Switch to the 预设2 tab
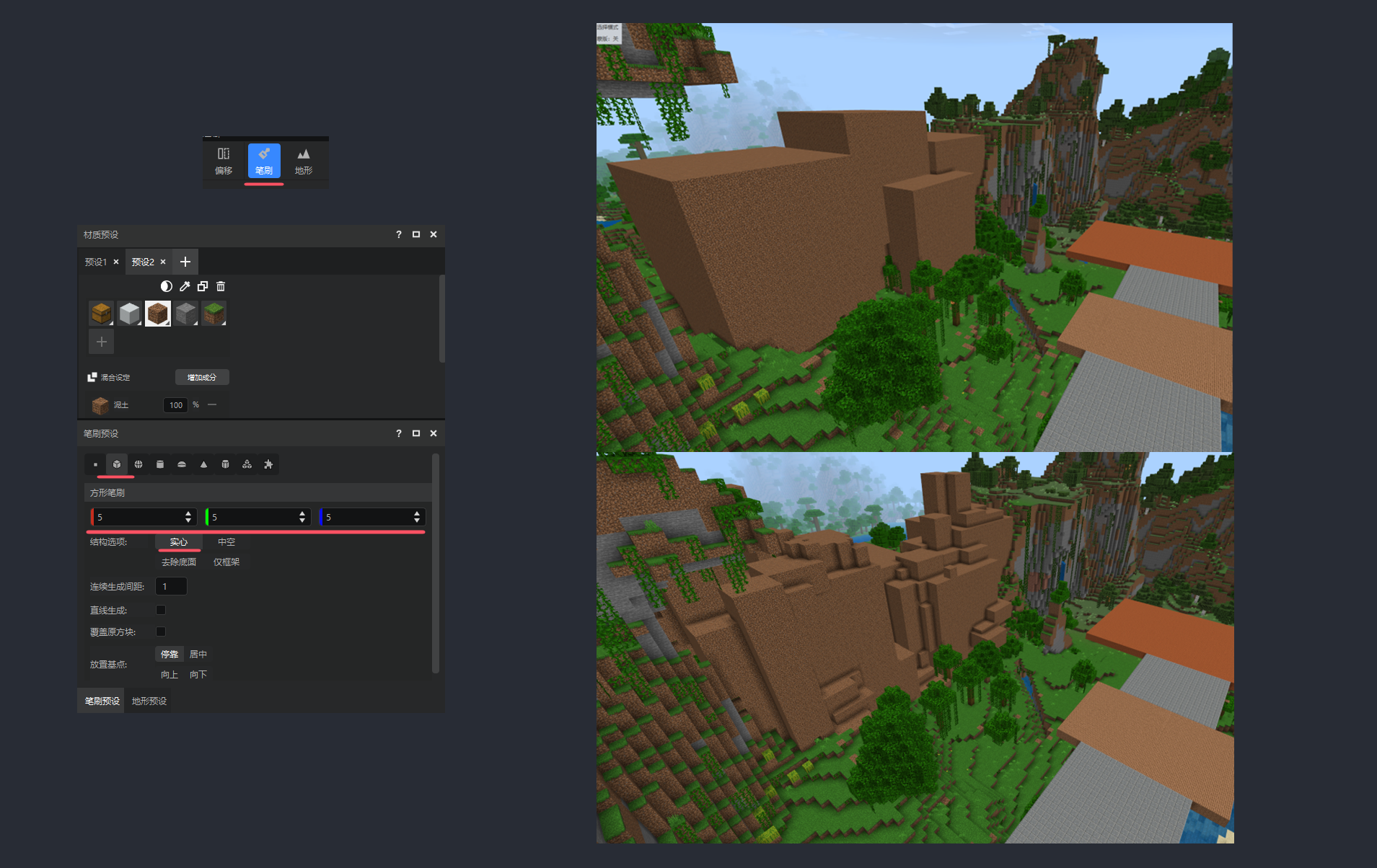 (143, 262)
